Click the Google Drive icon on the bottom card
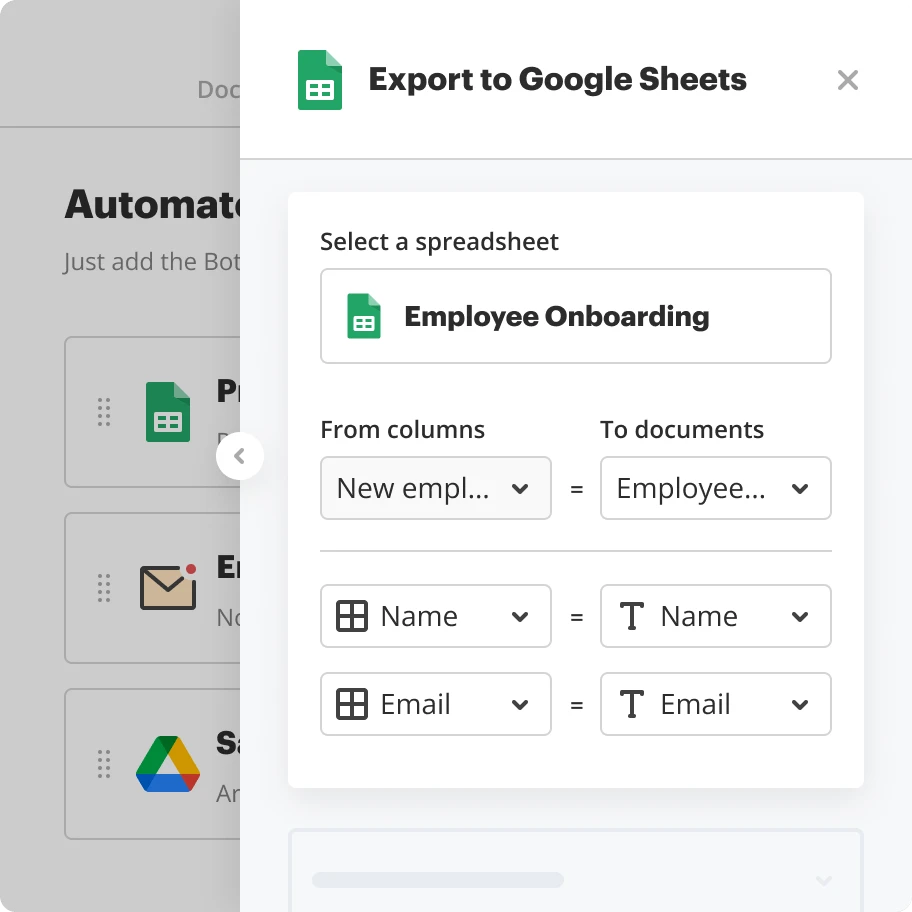Image resolution: width=912 pixels, height=912 pixels. pos(167,764)
